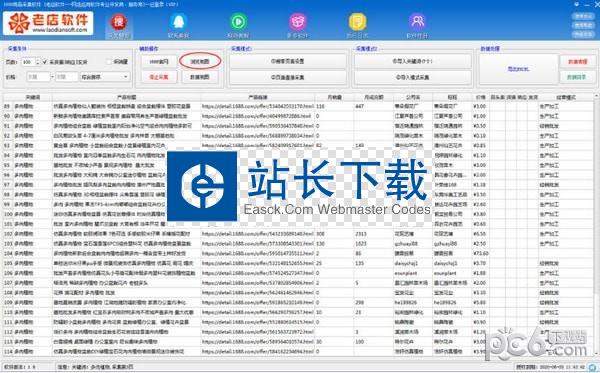Image resolution: width=600 pixels, height=373 pixels.
Task: Sort by the 经营模式 column header
Action: (x=566, y=98)
